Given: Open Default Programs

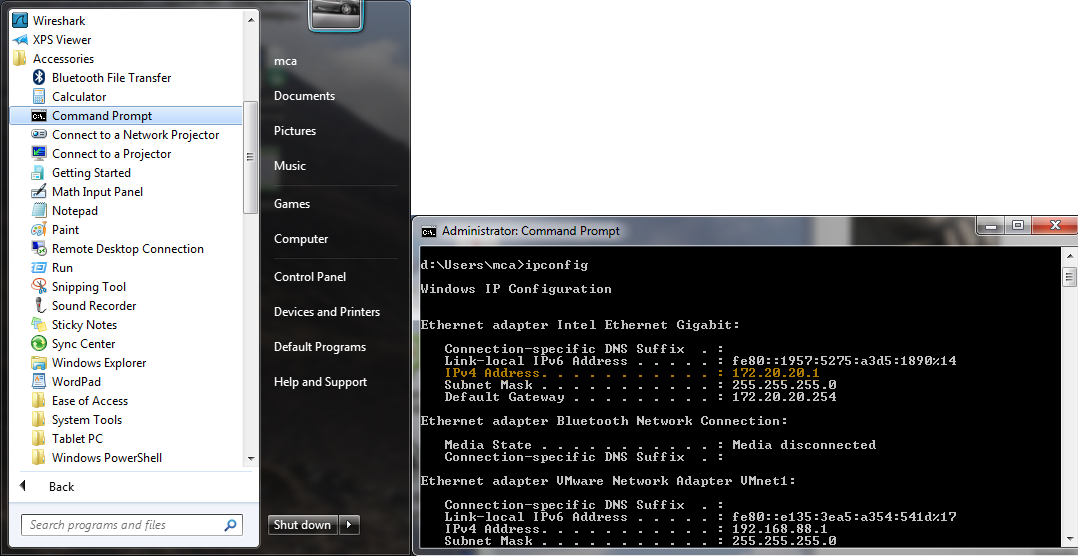Looking at the screenshot, I should tap(320, 346).
